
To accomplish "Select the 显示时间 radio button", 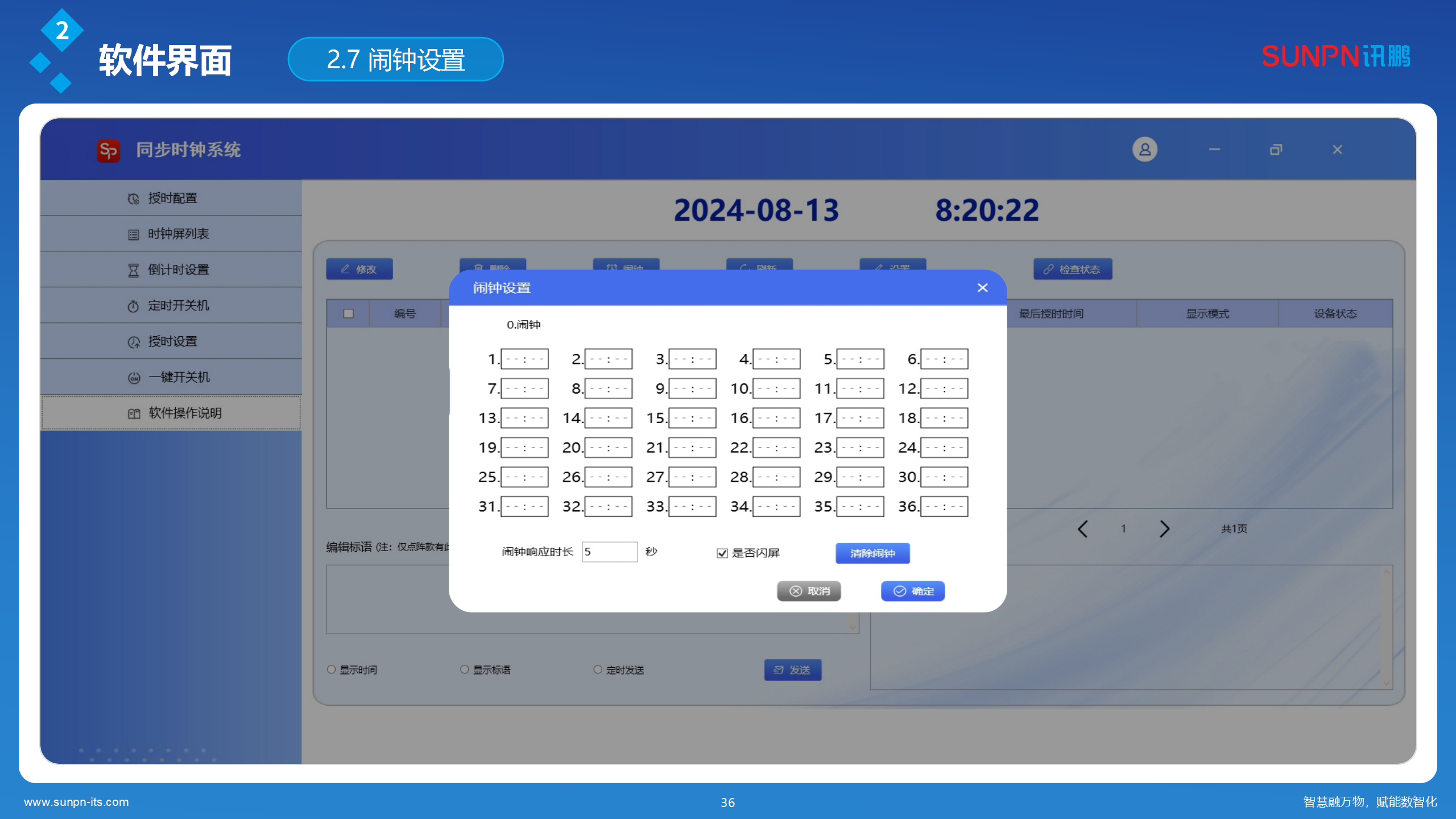I will [332, 669].
